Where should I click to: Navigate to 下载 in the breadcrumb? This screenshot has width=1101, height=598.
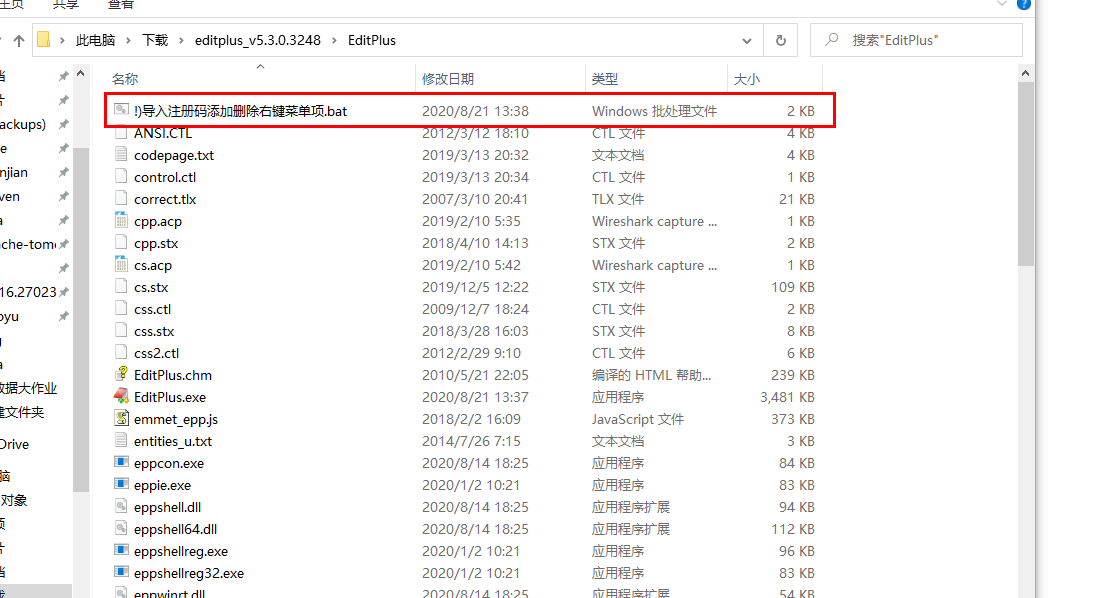click(155, 41)
